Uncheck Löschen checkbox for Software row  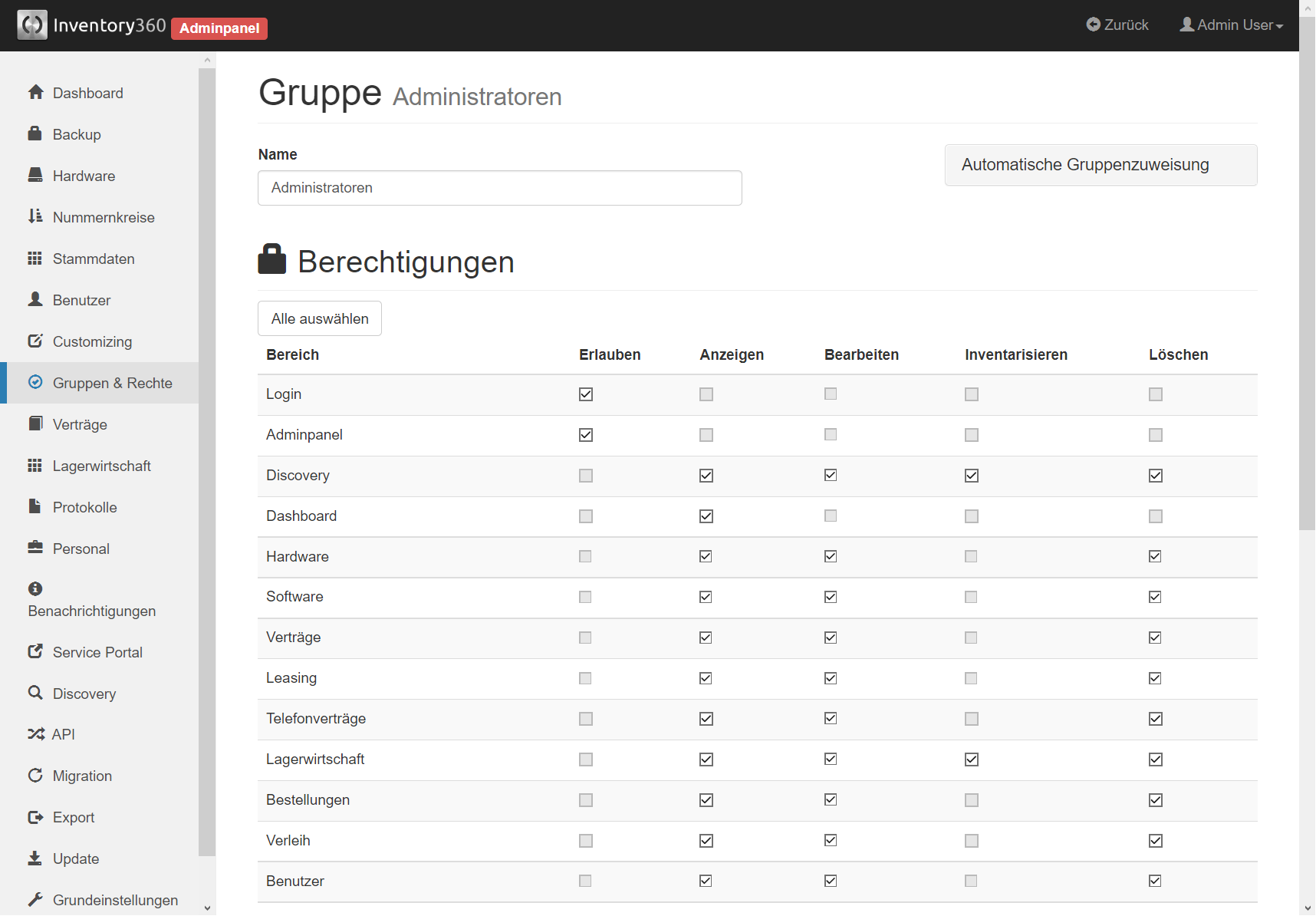point(1155,597)
